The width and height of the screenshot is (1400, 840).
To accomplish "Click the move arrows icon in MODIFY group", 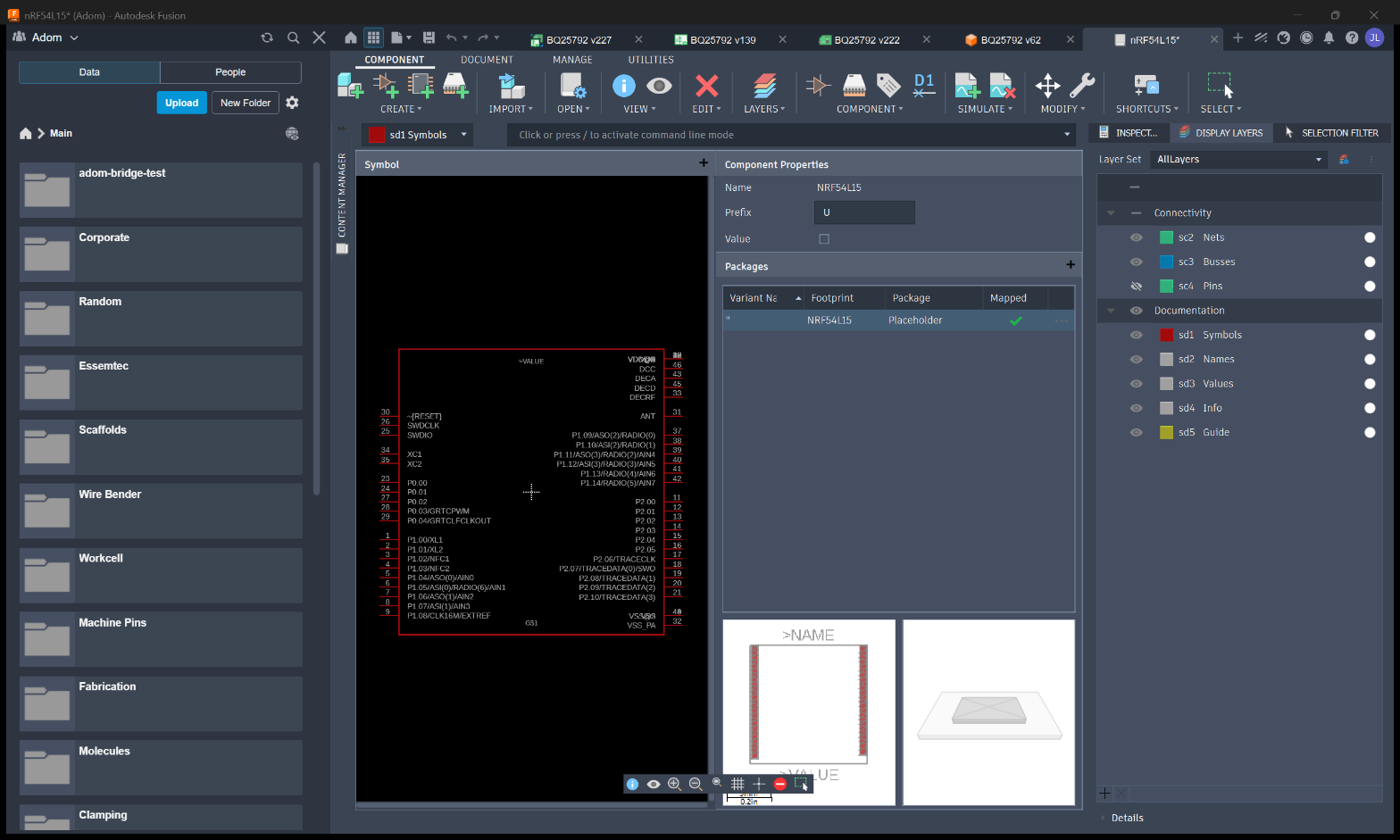I will (x=1047, y=86).
